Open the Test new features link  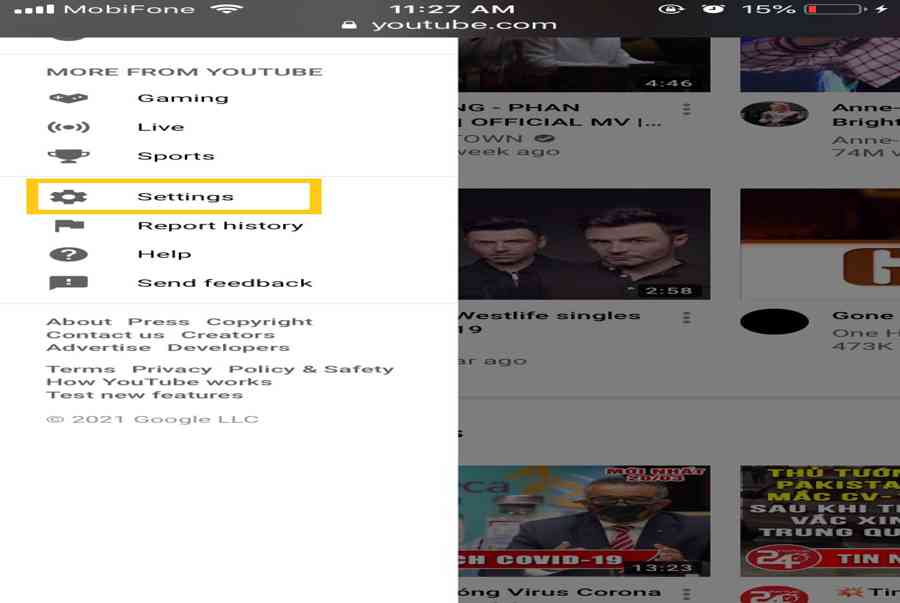pyautogui.click(x=145, y=395)
